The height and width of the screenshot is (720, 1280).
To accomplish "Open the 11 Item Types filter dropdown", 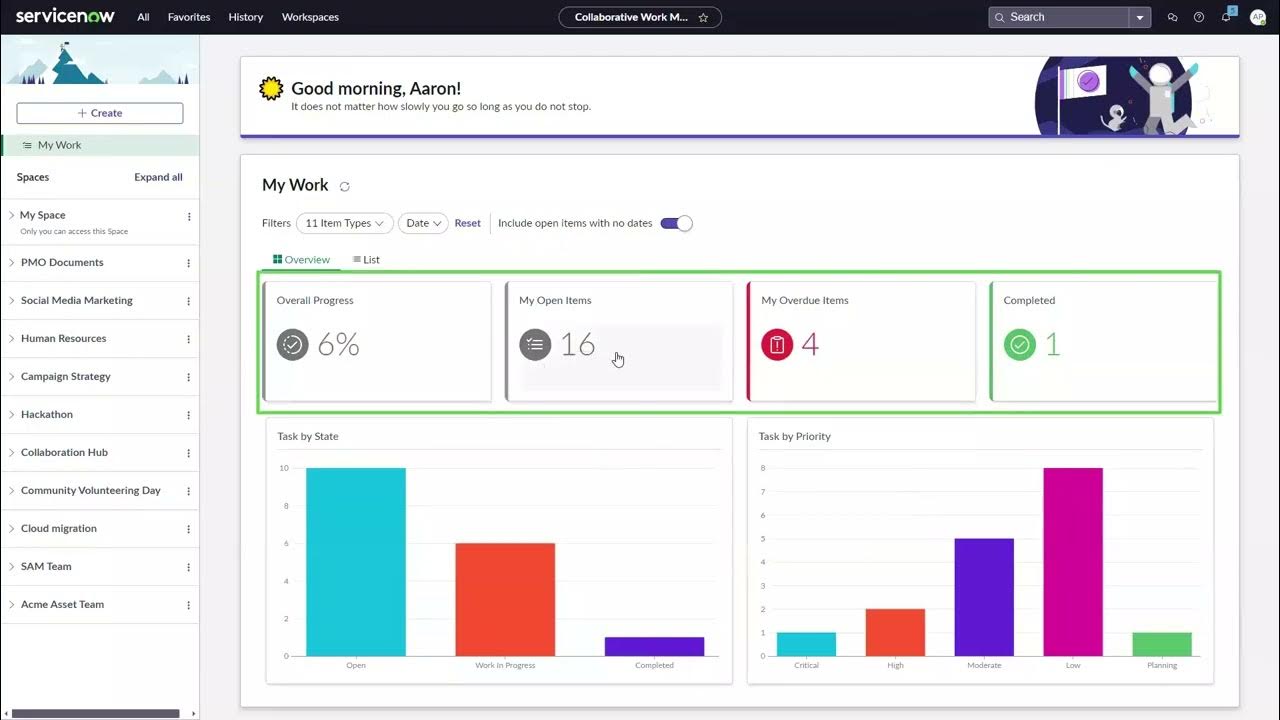I will tap(344, 223).
